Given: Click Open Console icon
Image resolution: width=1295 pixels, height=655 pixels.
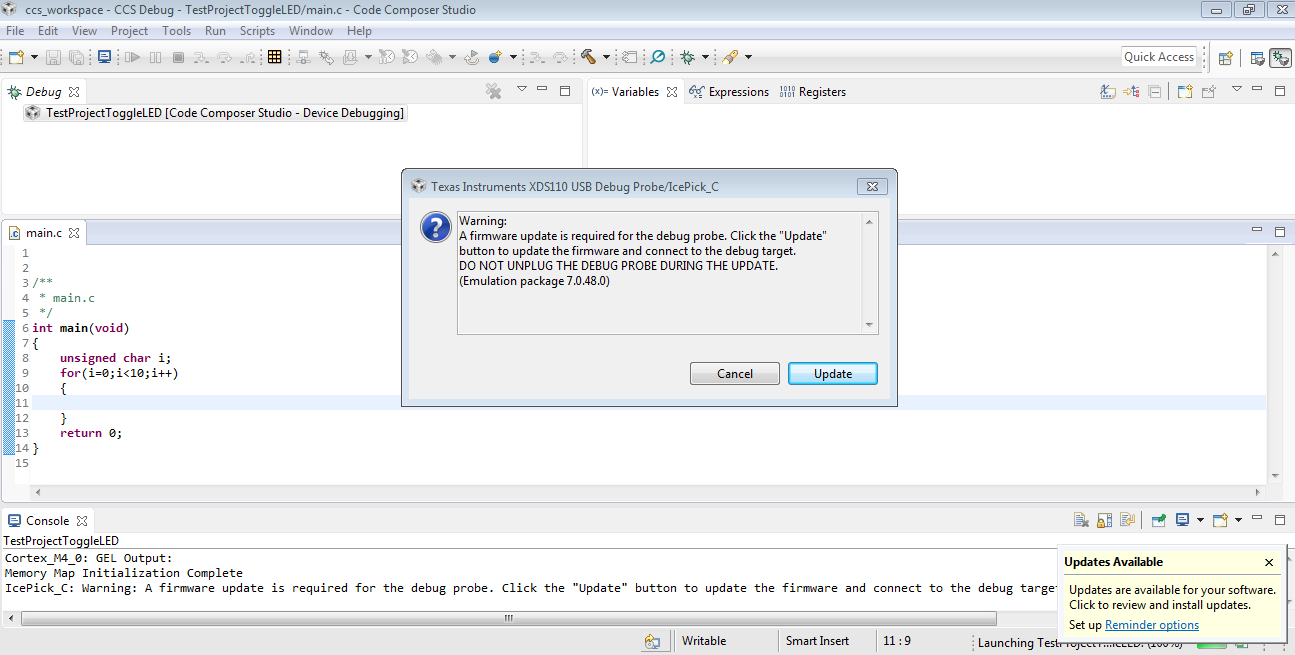Looking at the screenshot, I should tap(1220, 520).
